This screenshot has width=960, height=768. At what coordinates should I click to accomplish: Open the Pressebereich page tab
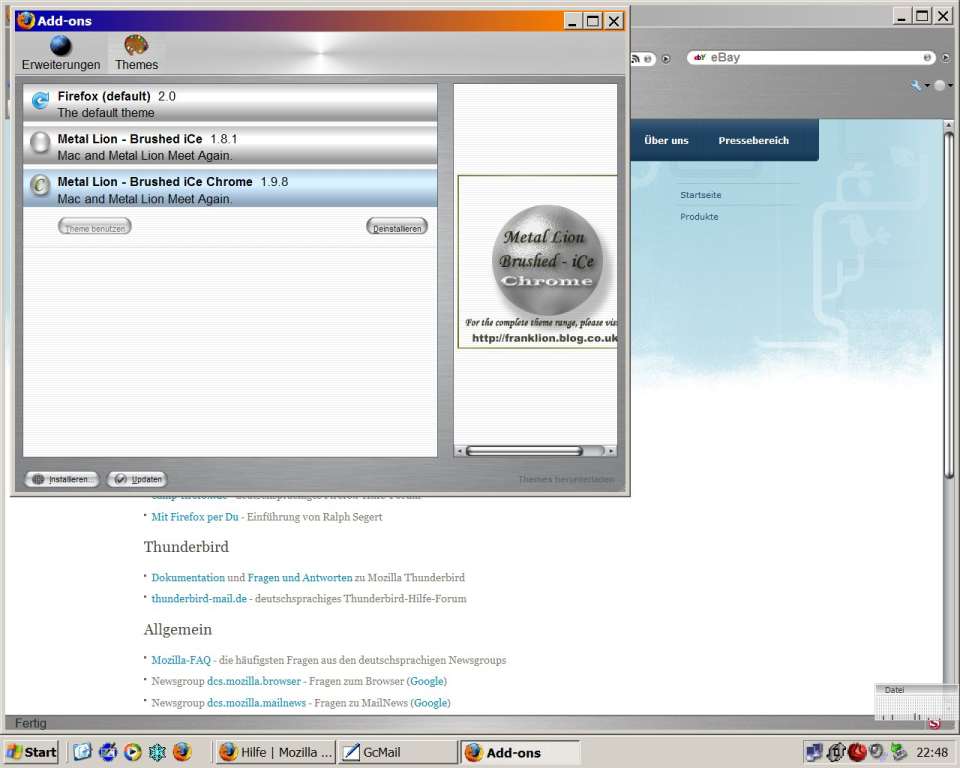tap(753, 140)
